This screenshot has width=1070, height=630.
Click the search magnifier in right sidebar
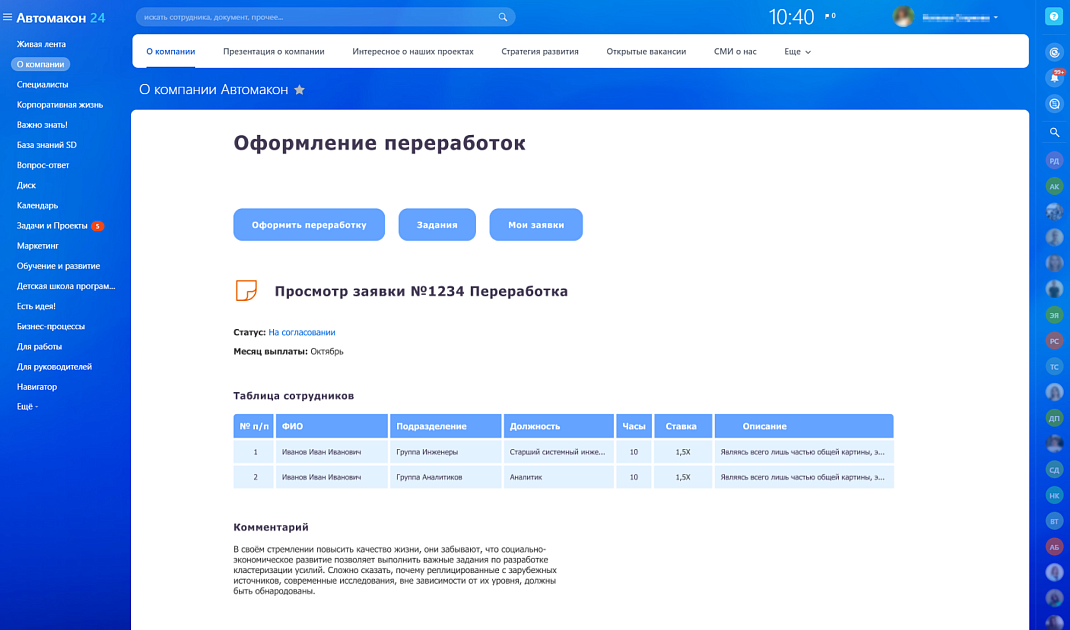tap(1054, 132)
